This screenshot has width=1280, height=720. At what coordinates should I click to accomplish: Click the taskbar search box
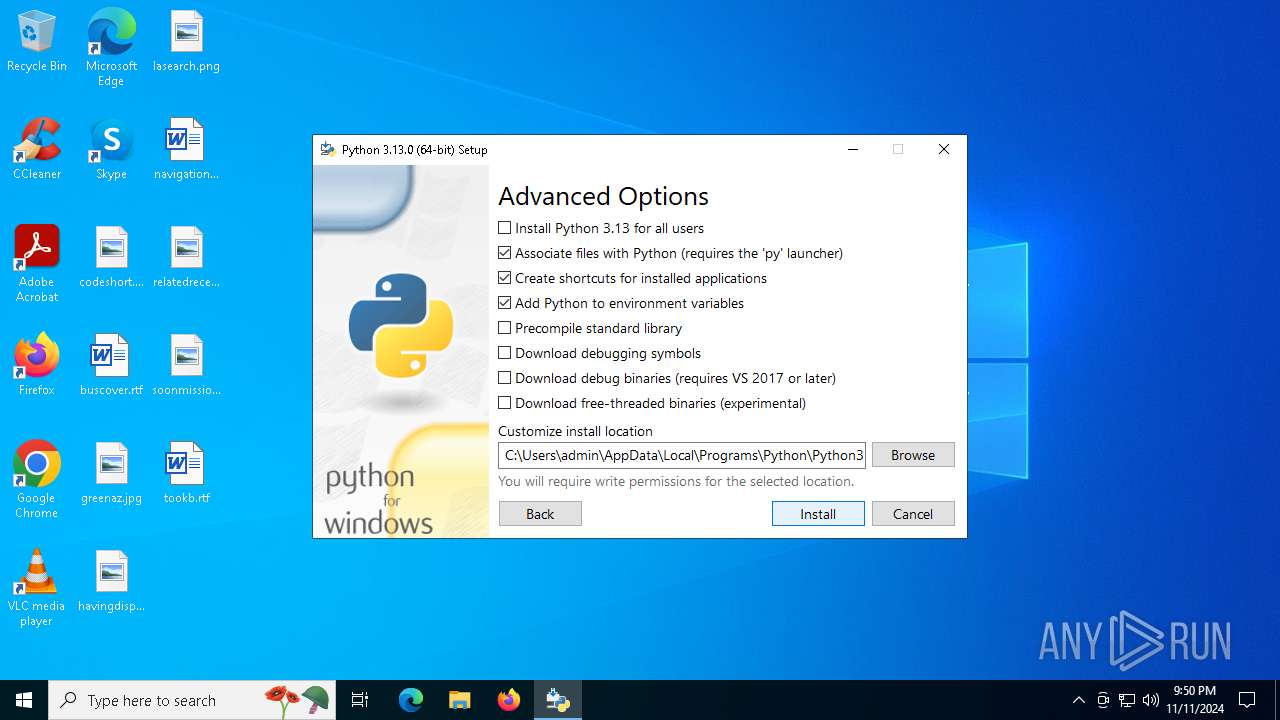point(192,700)
